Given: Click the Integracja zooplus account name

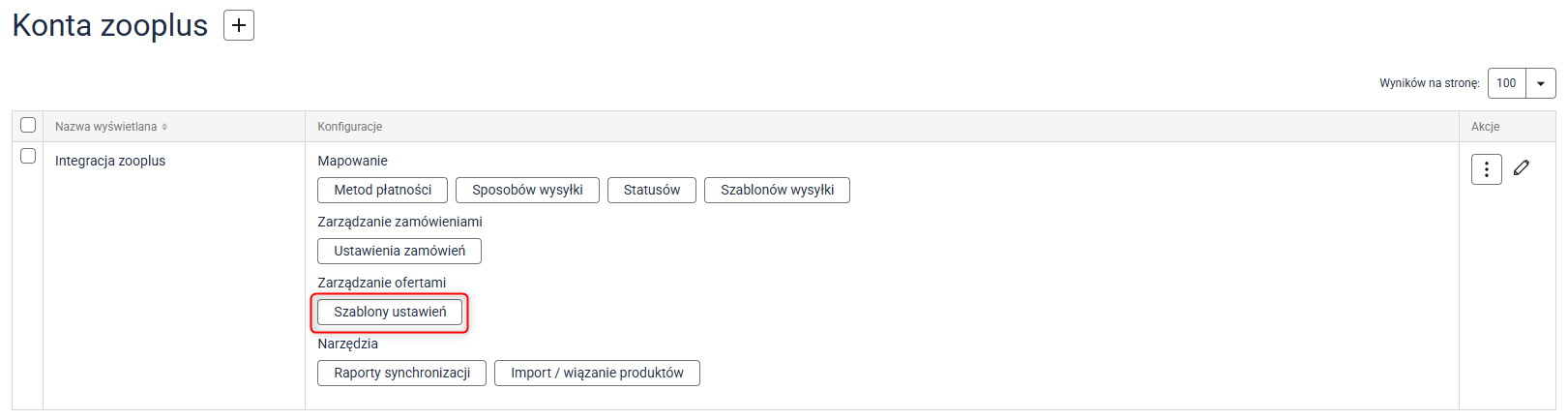Looking at the screenshot, I should [x=110, y=161].
